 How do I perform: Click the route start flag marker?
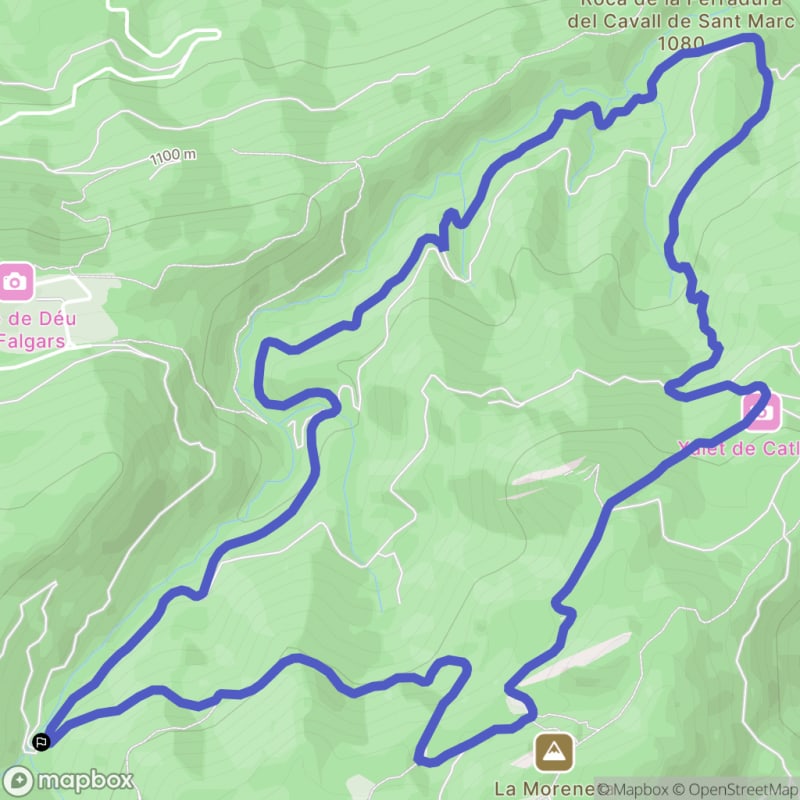[41, 741]
